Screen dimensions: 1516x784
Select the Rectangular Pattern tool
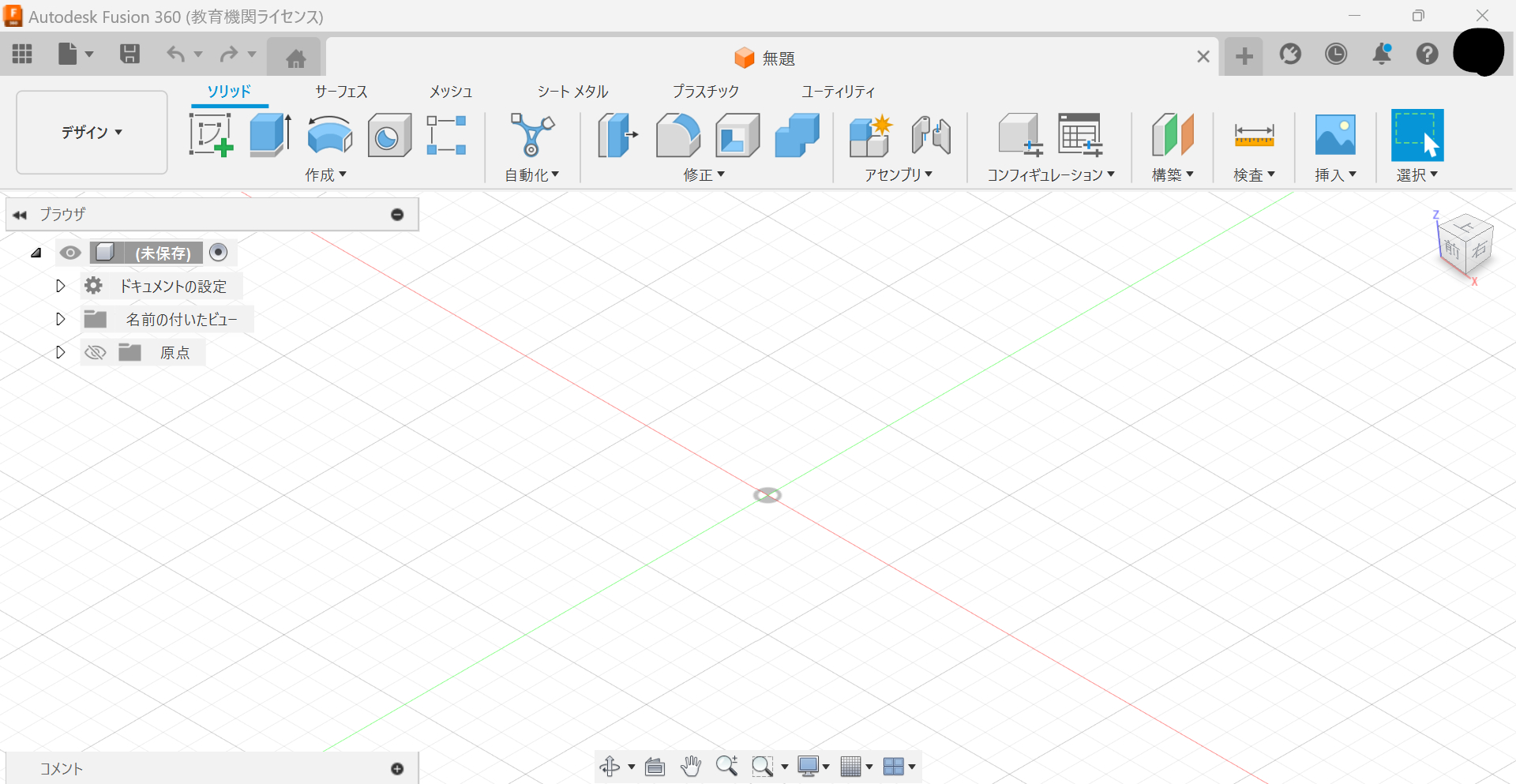coord(446,135)
